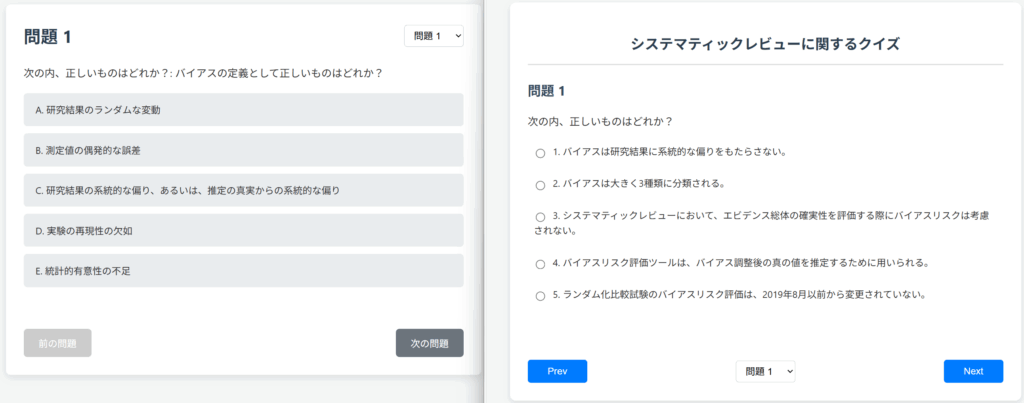
Task: Click the disabled 前の問題 button
Action: [57, 343]
